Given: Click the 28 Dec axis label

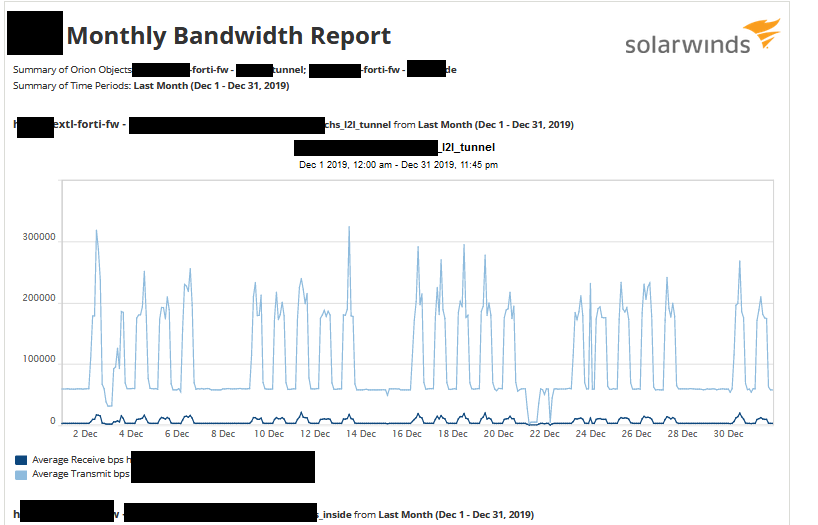Looking at the screenshot, I should [682, 434].
